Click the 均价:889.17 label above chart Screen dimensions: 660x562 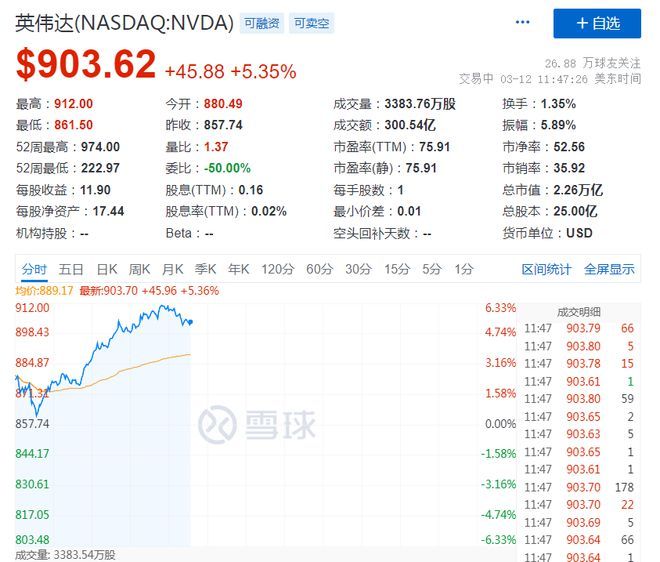pos(44,290)
